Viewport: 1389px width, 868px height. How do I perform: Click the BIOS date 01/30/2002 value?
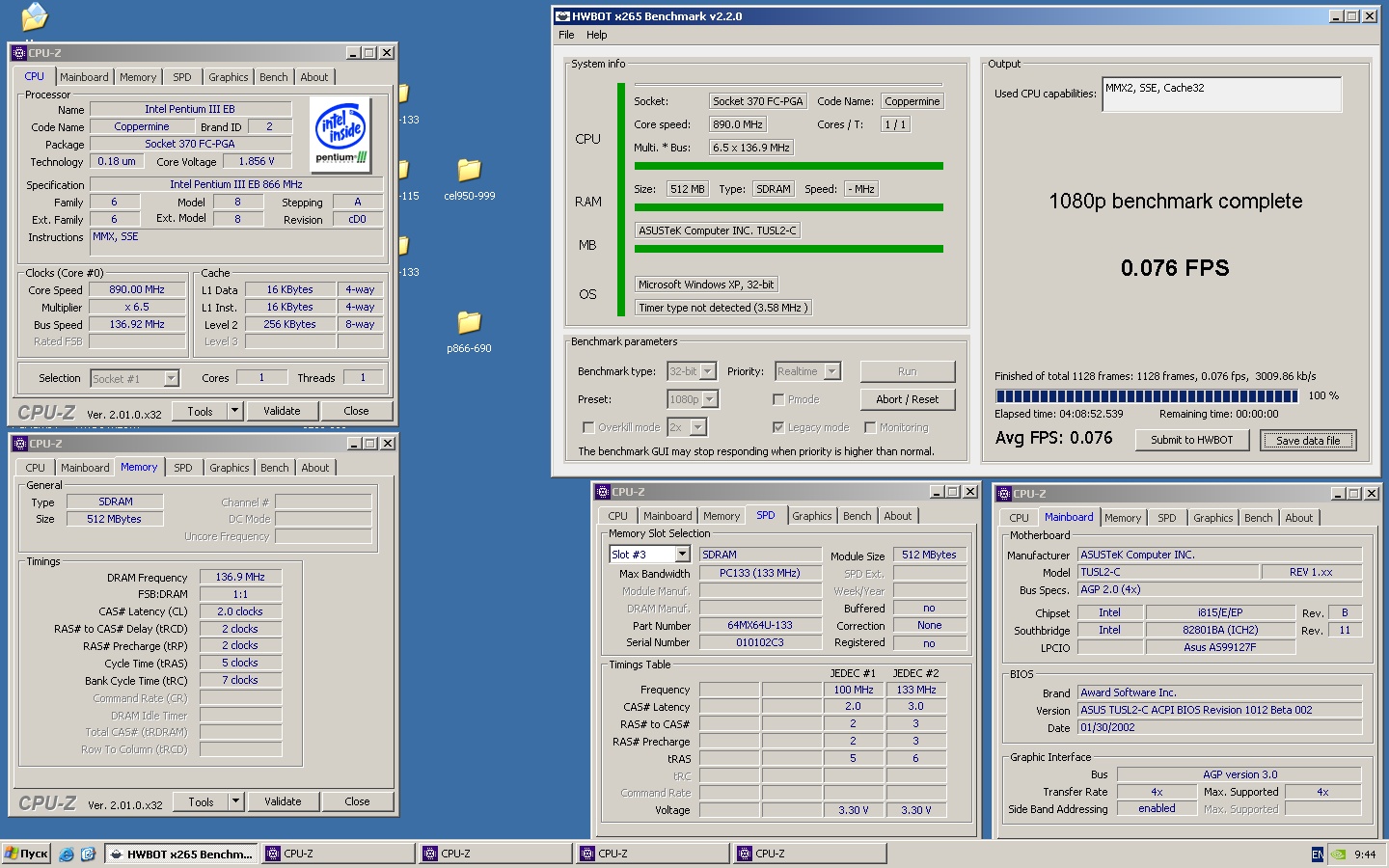pos(1219,727)
